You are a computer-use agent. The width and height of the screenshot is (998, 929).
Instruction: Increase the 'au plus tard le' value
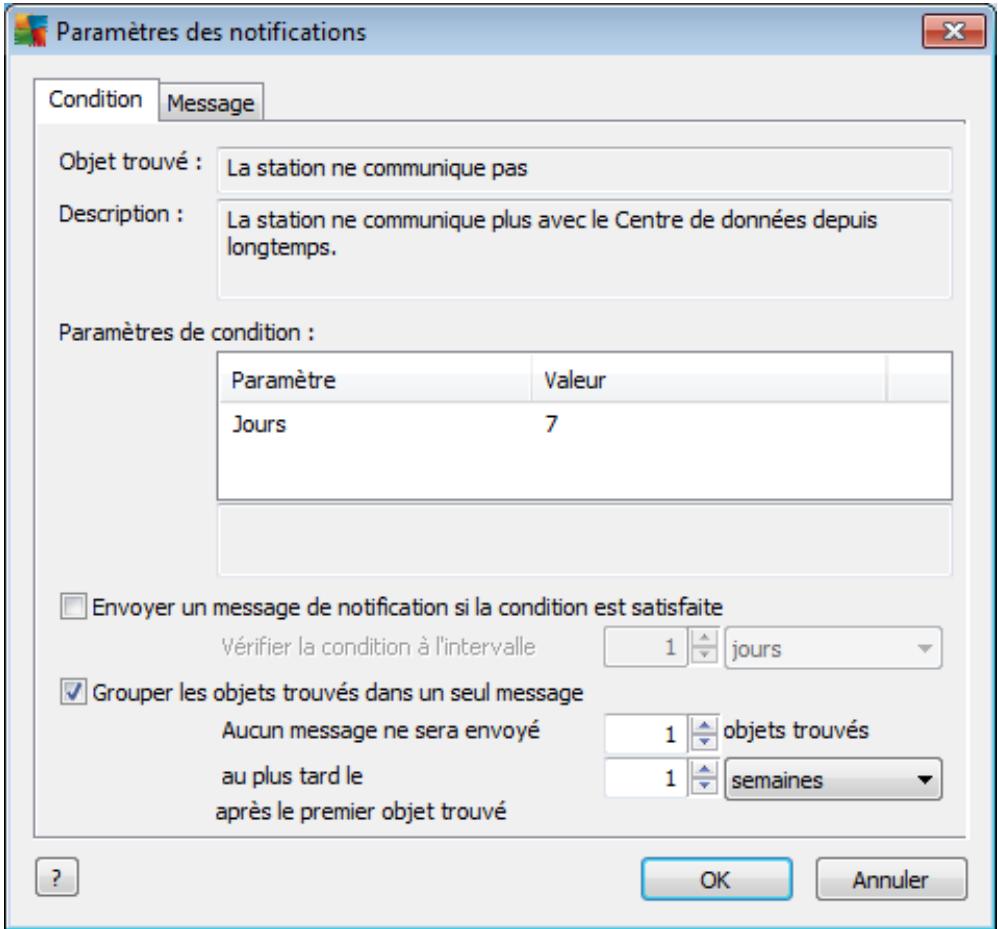(704, 769)
